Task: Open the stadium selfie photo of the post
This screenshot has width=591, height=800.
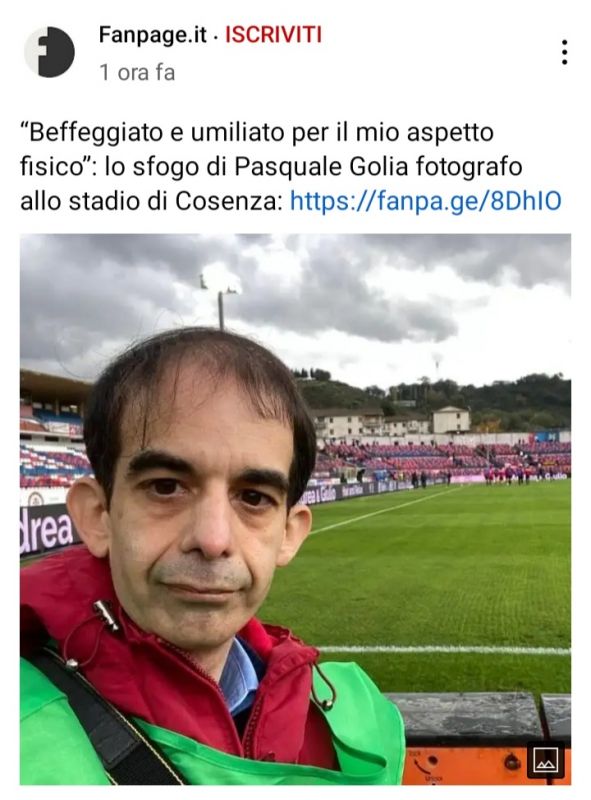Action: click(x=295, y=509)
